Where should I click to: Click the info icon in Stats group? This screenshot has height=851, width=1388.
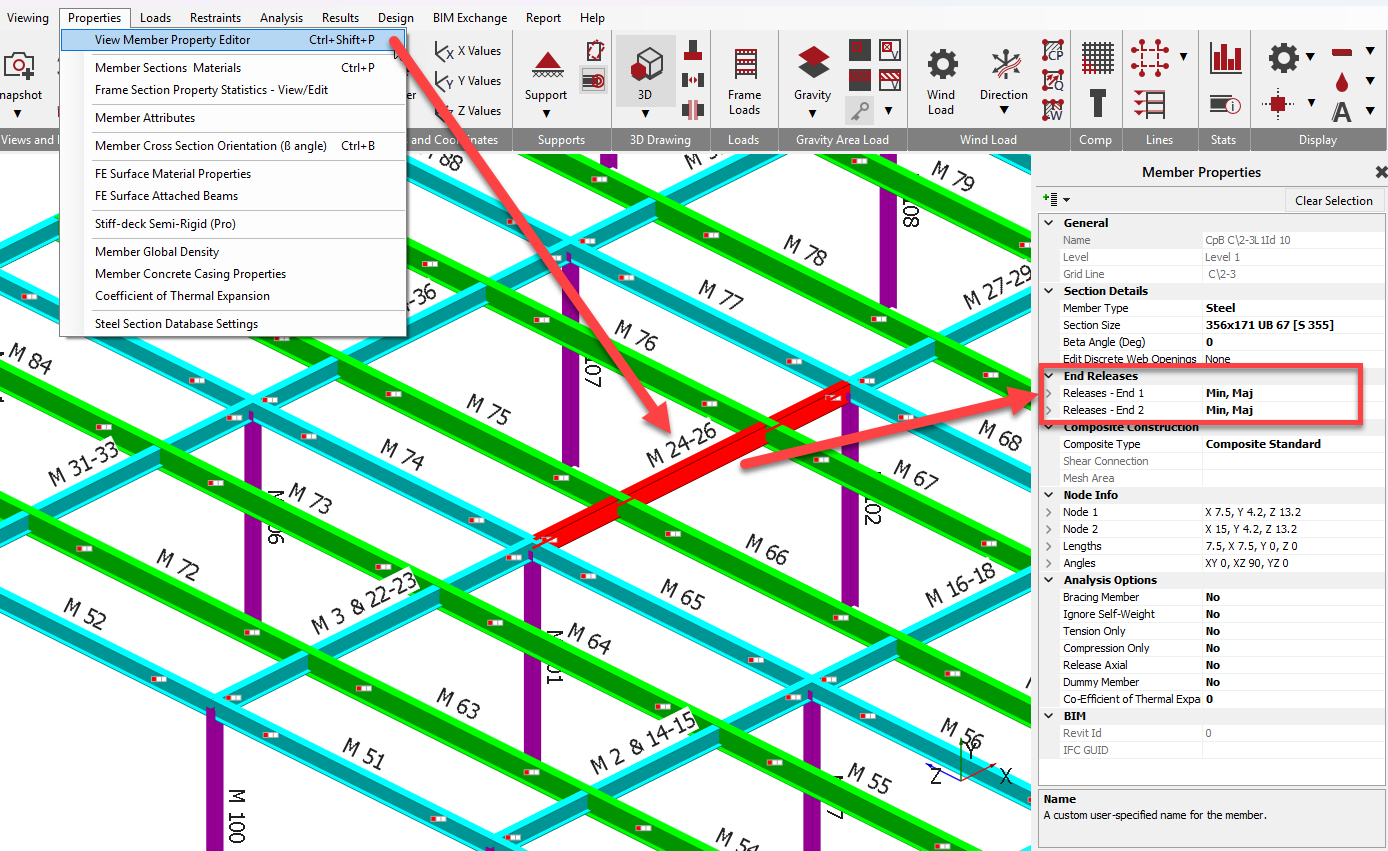click(x=1225, y=103)
